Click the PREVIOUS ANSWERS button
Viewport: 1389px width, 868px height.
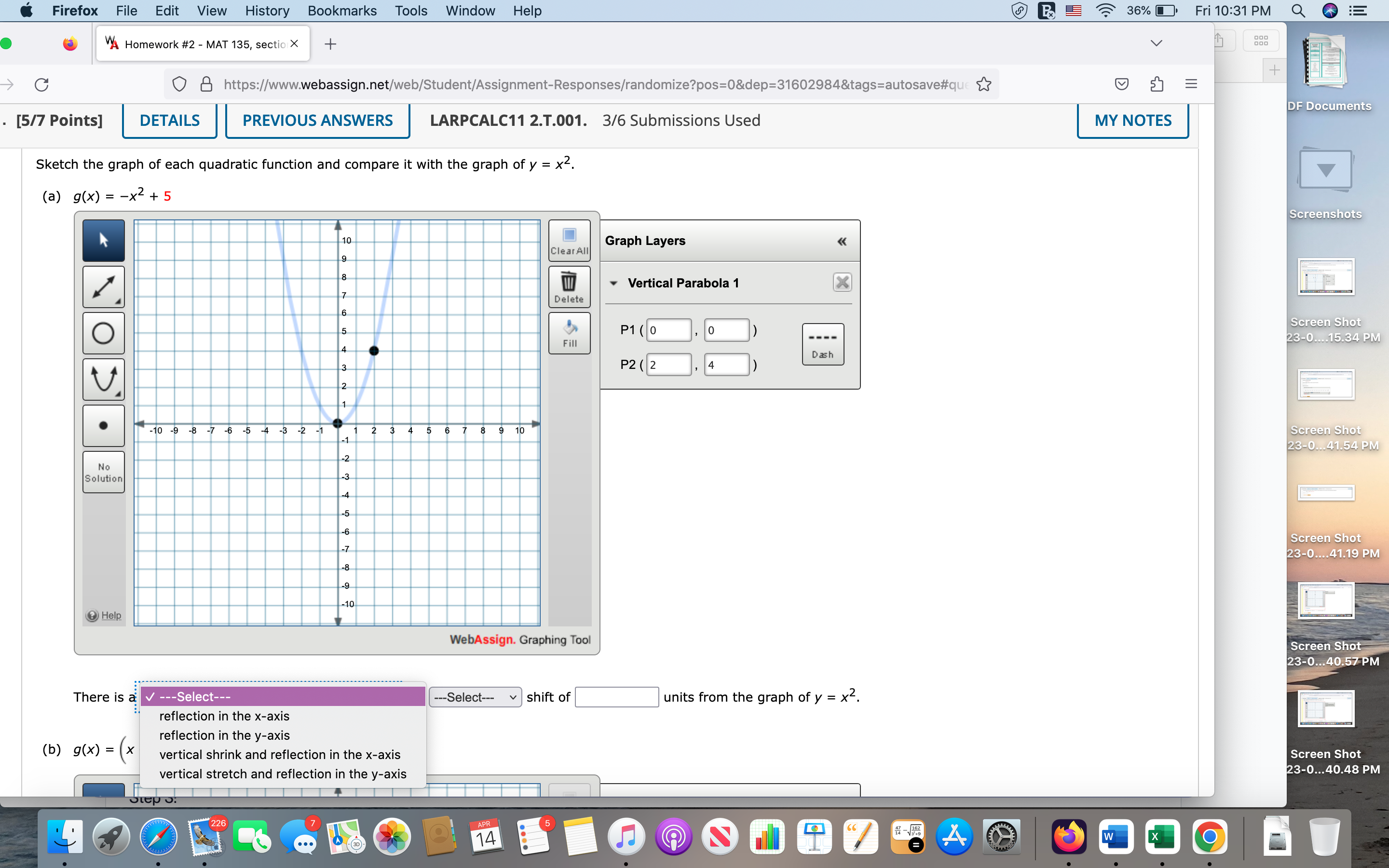[317, 120]
